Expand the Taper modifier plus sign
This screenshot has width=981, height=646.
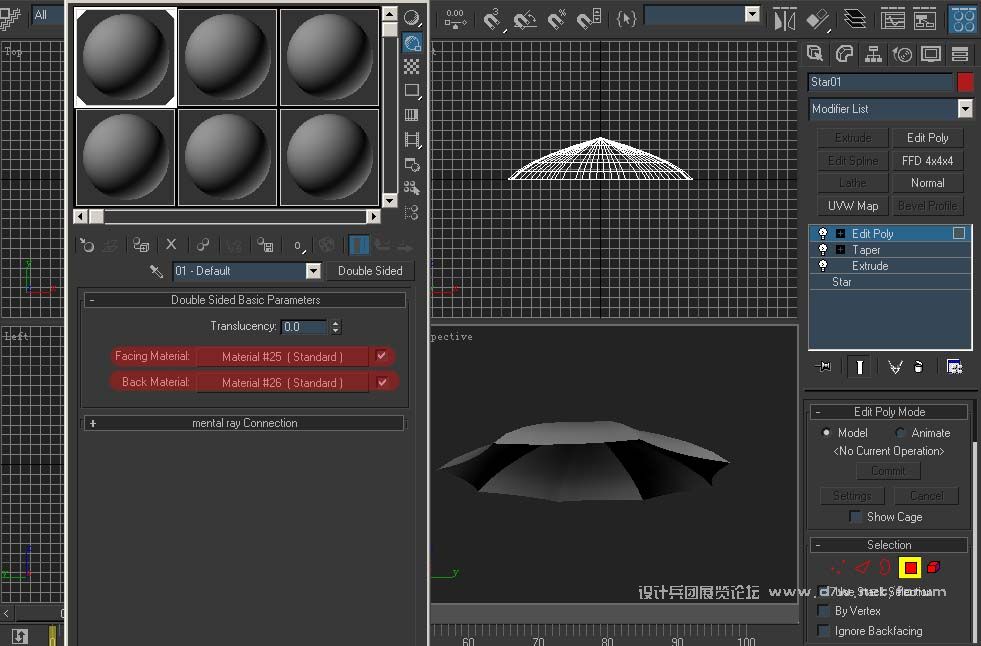click(840, 250)
